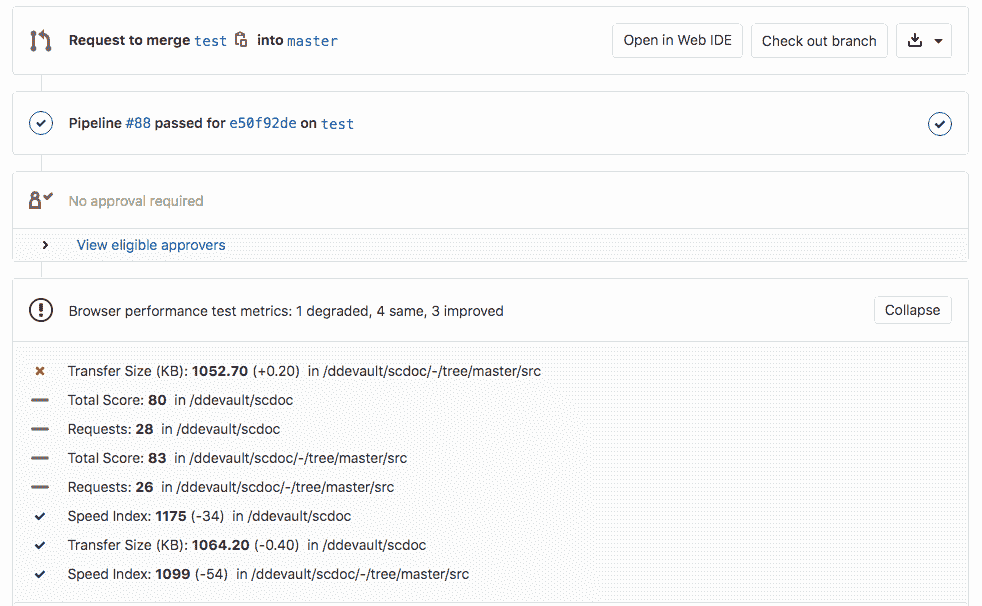Open the master branch link
Viewport: 982px width, 606px height.
[x=311, y=40]
